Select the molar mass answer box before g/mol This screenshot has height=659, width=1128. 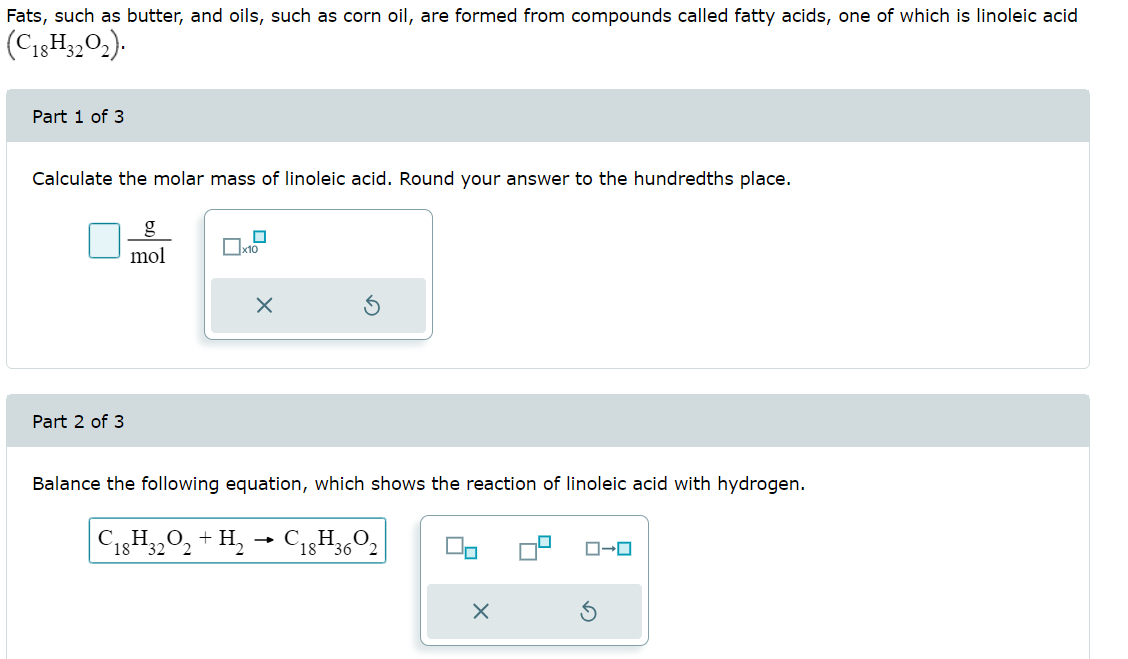click(x=102, y=240)
